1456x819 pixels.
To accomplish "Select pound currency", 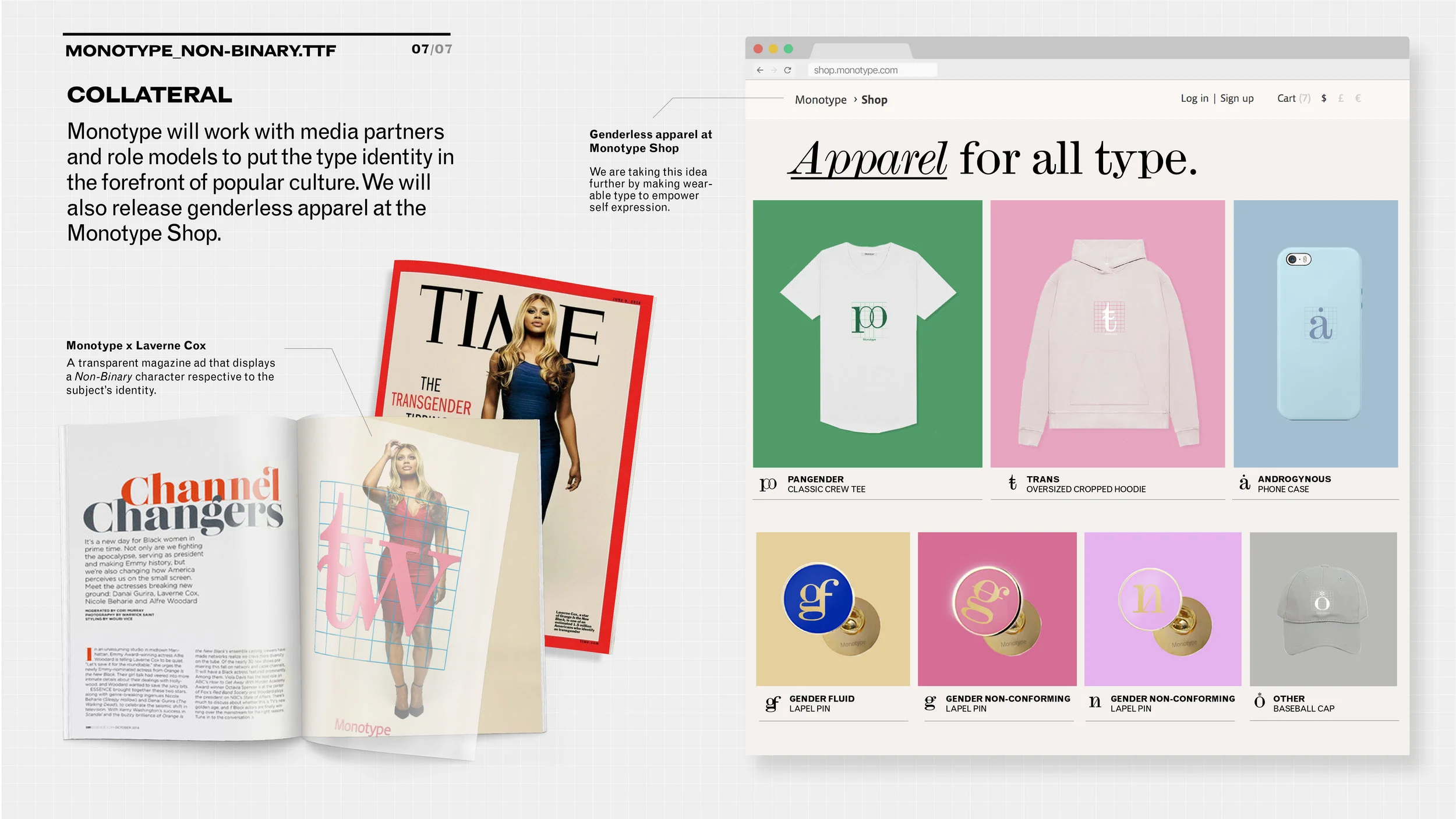I will pyautogui.click(x=1341, y=98).
